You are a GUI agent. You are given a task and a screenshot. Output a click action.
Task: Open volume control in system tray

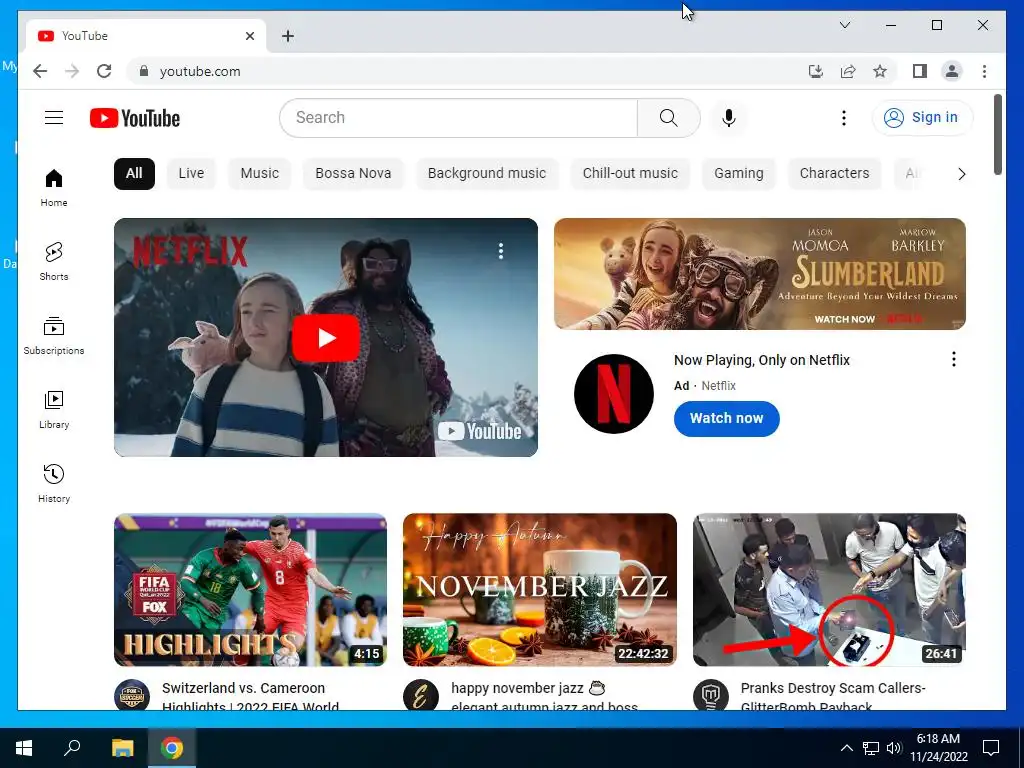click(x=895, y=748)
